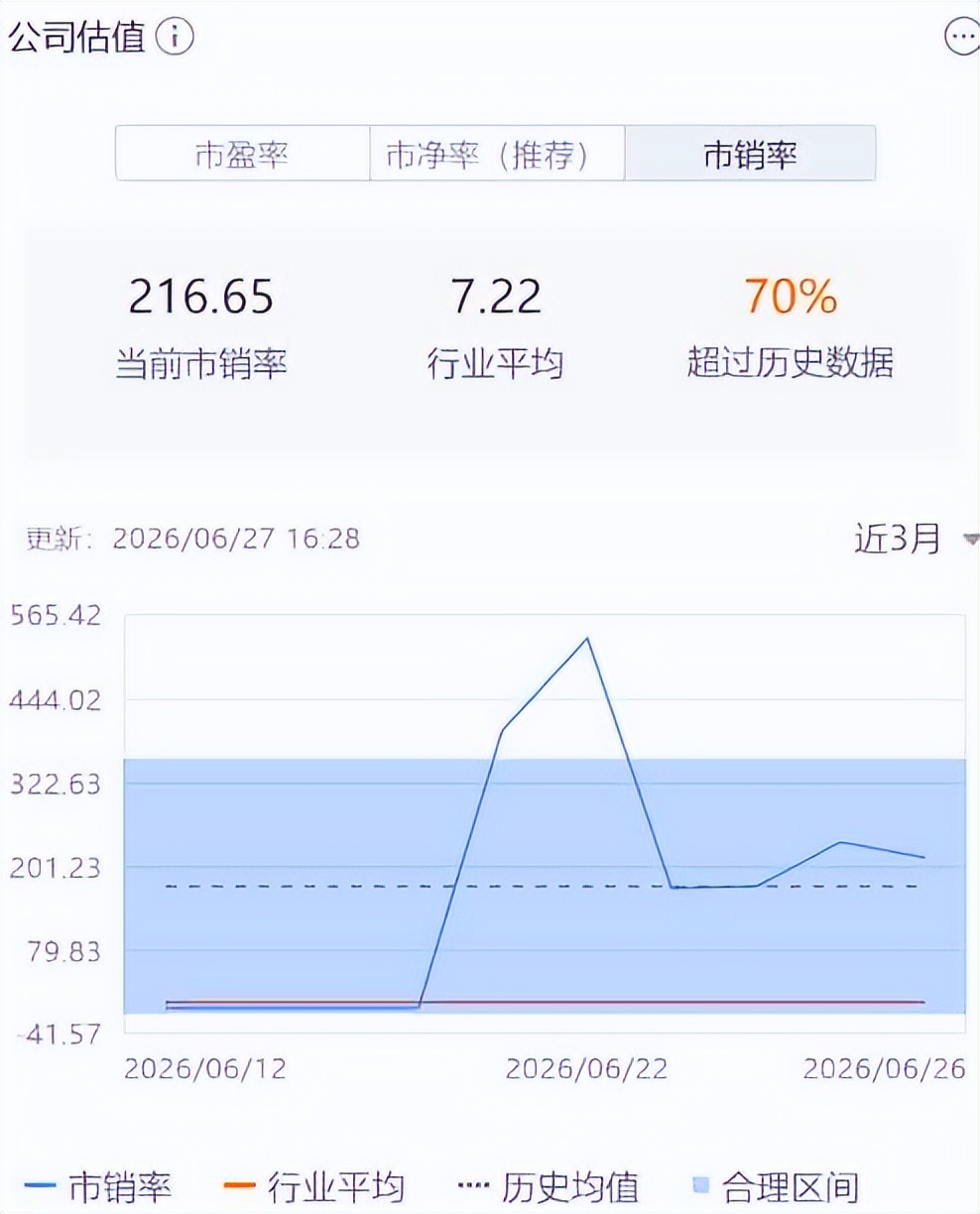980x1214 pixels.
Task: Click the 当前市销率 label
Action: (201, 363)
